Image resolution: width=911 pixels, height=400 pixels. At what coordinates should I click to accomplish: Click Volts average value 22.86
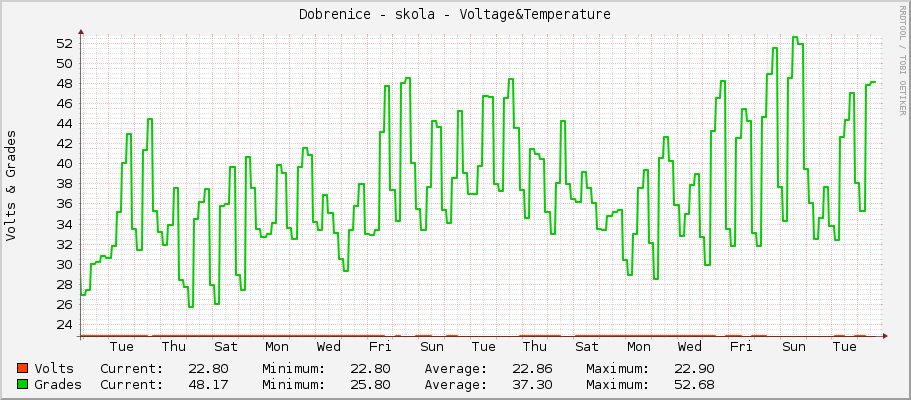(532, 369)
